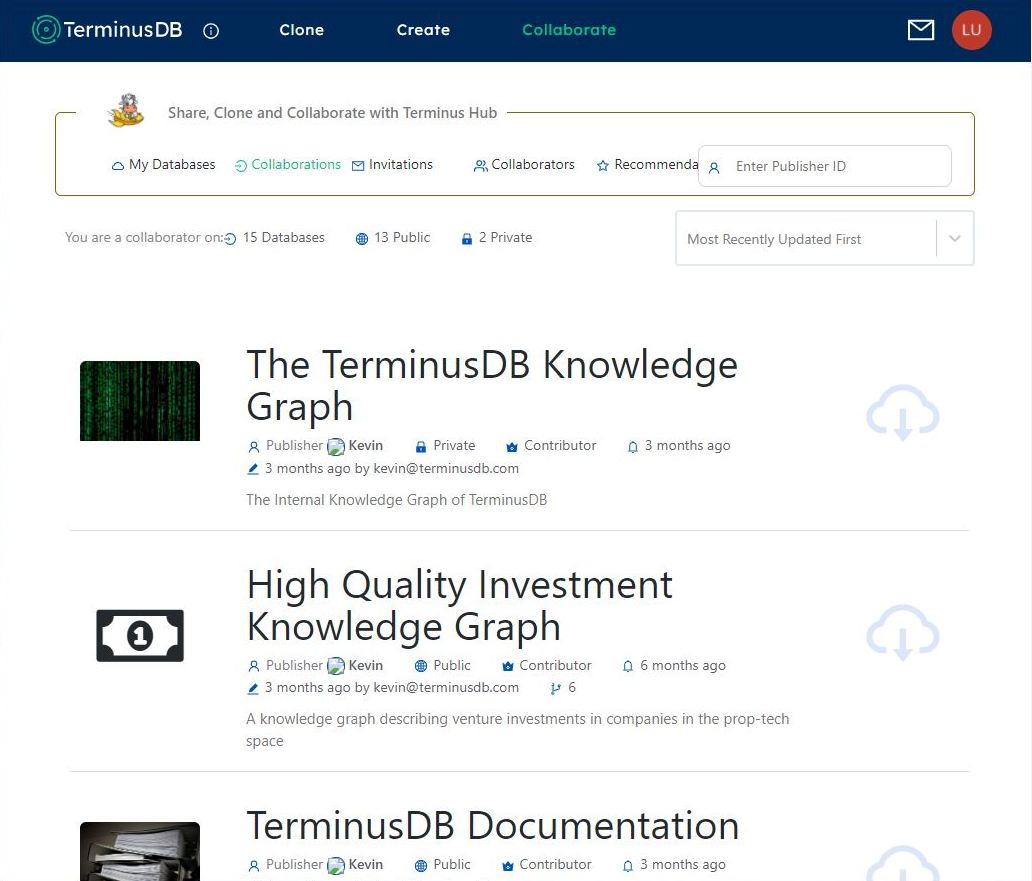Viewport: 1032px width, 881px height.
Task: Click the Terminus Hub cowduck mascot icon
Action: coord(126,112)
